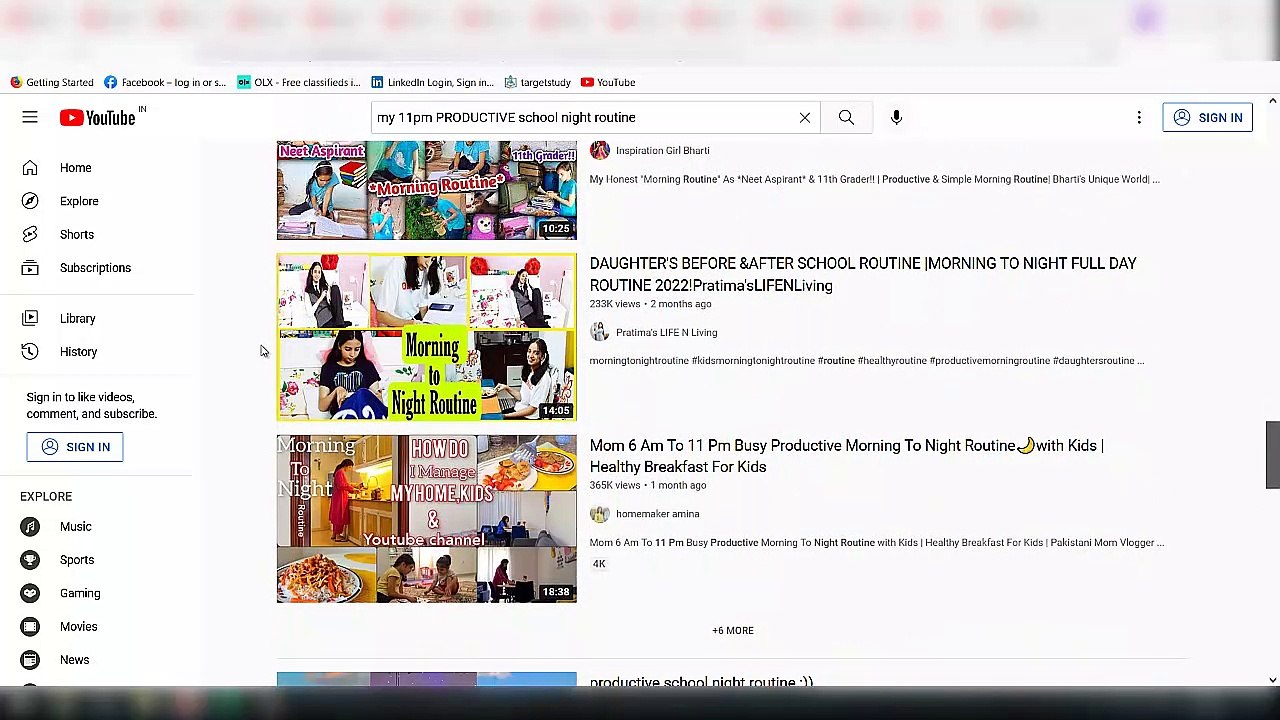The height and width of the screenshot is (720, 1280).
Task: Click the EXPLORE section heading
Action: pos(46,497)
